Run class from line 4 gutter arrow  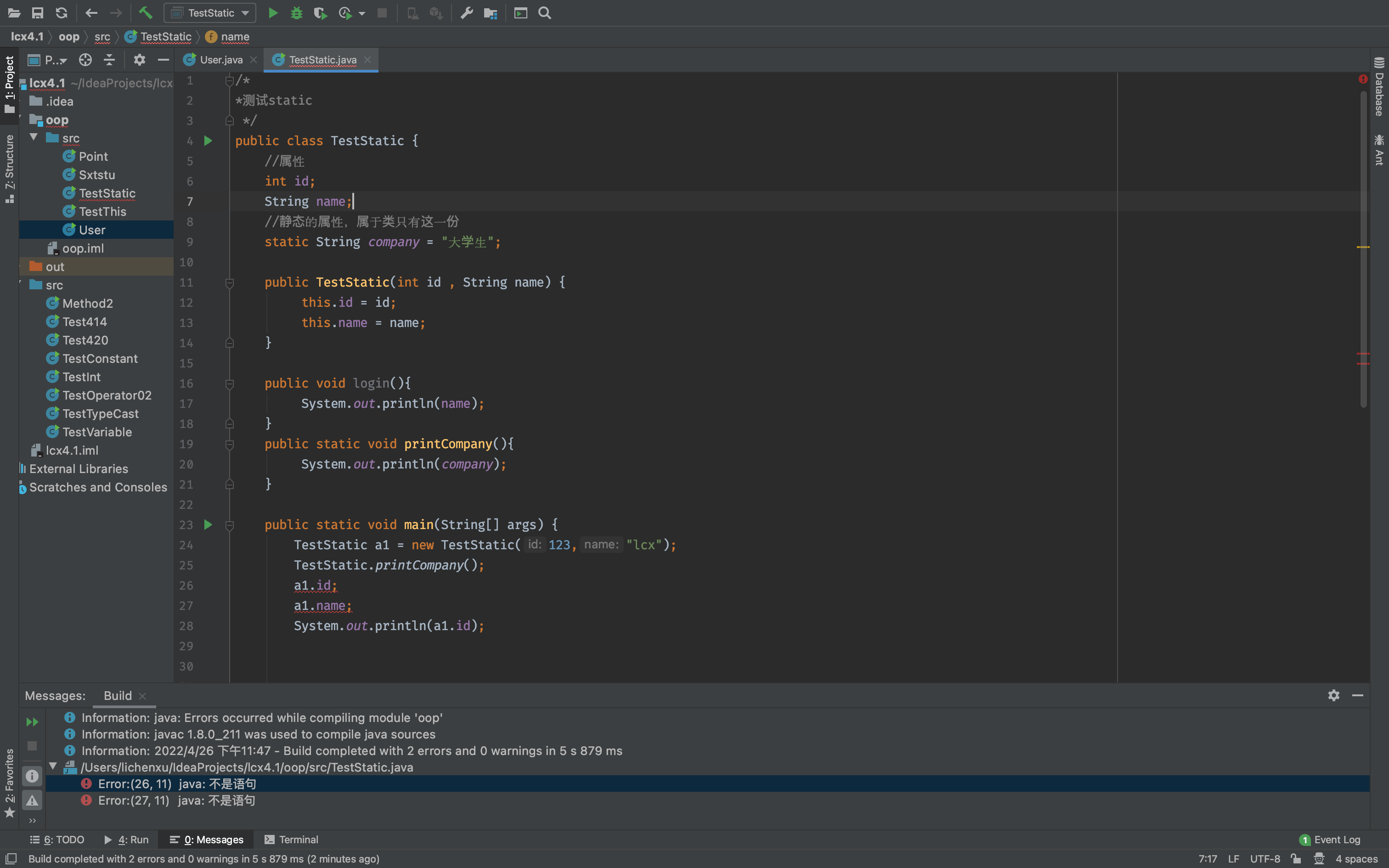[209, 141]
